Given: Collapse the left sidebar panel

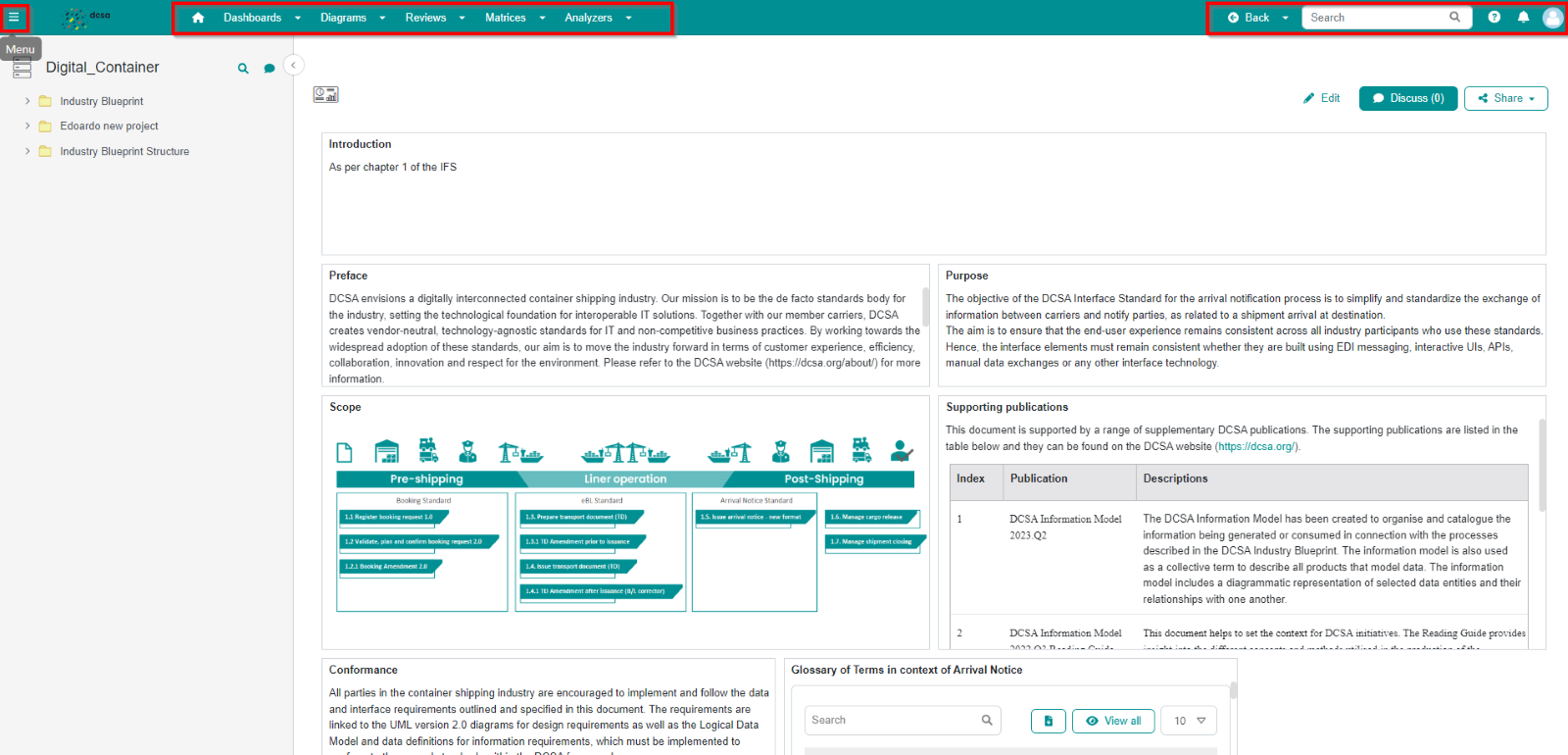Looking at the screenshot, I should point(293,65).
